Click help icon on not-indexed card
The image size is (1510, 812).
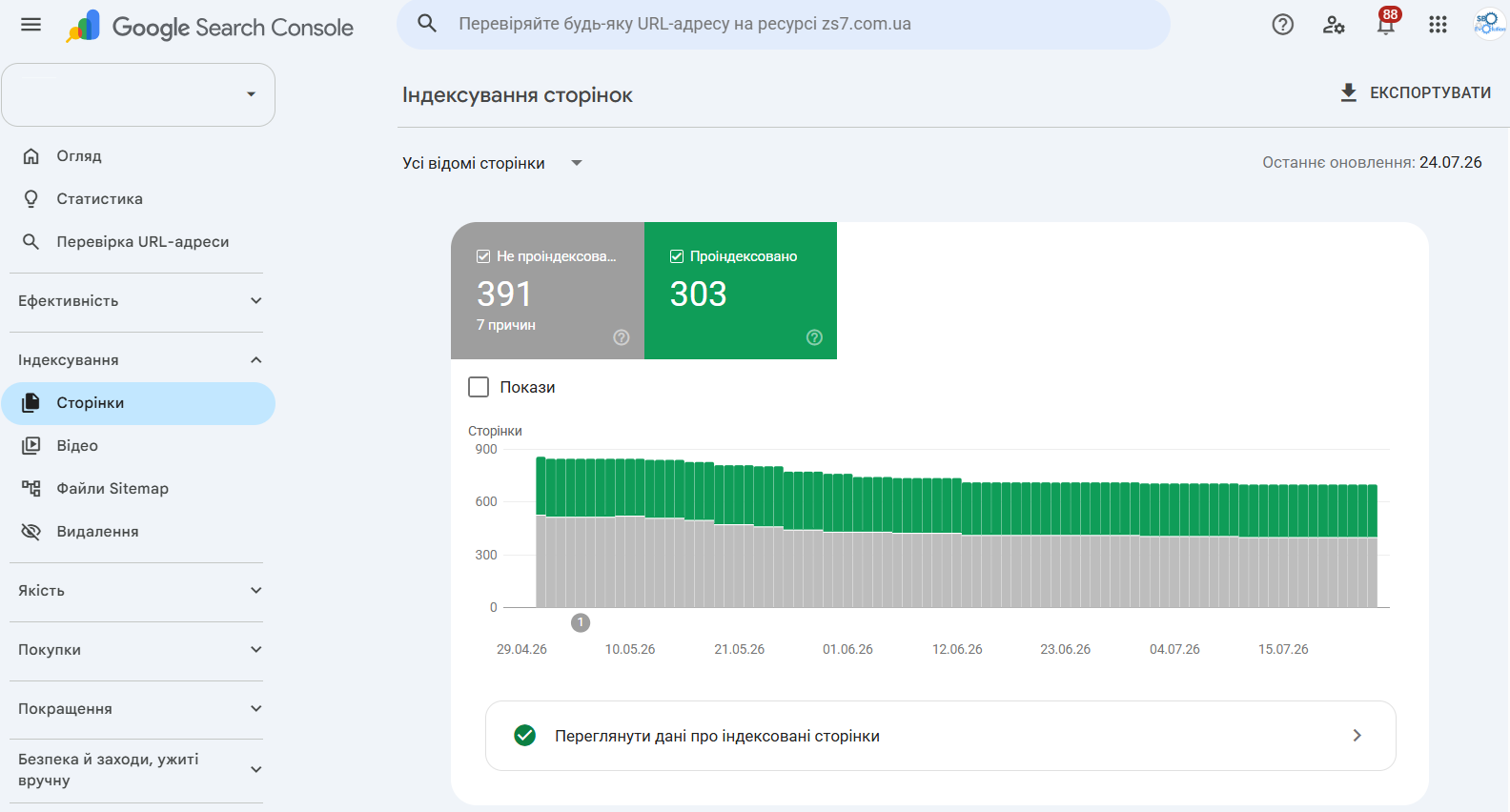pyautogui.click(x=622, y=337)
